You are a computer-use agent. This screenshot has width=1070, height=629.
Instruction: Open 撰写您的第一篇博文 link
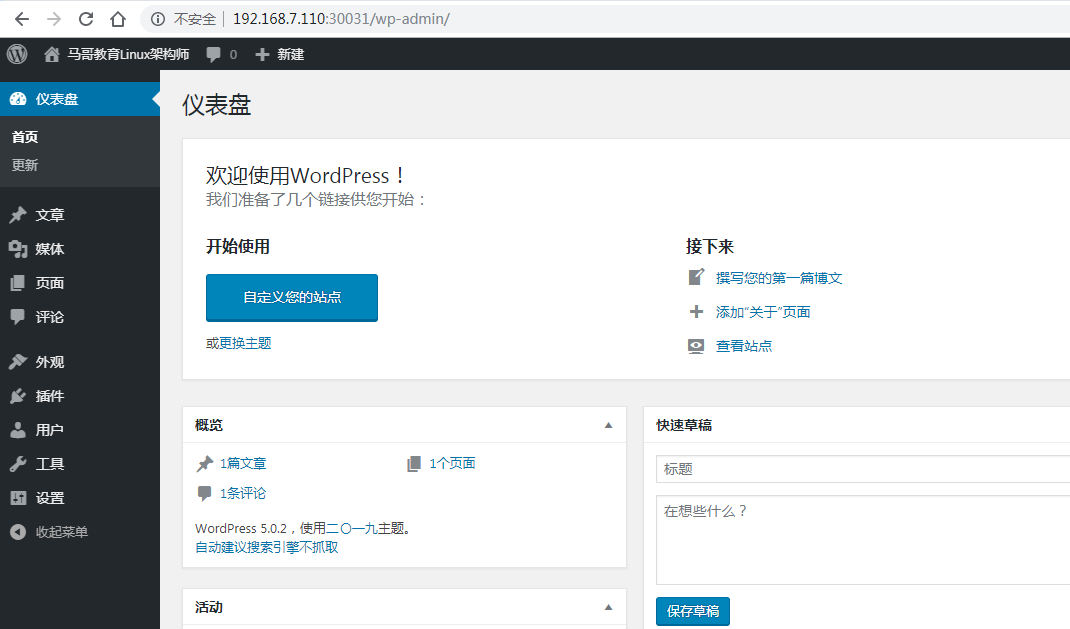(779, 278)
